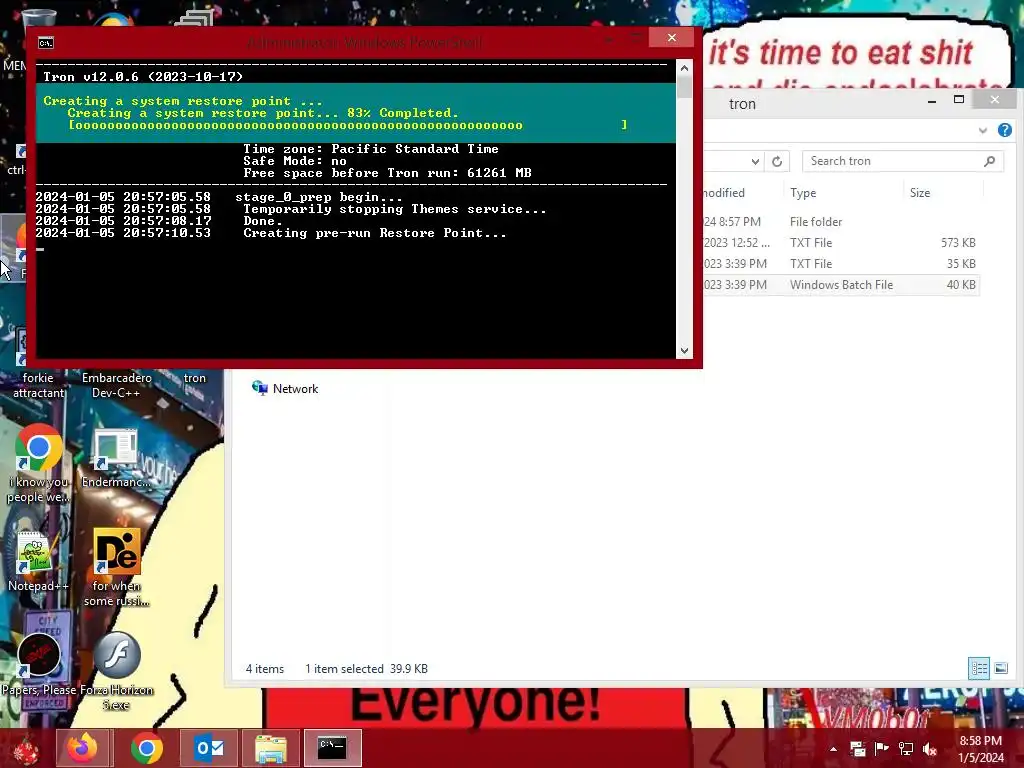Open network status tray icon
This screenshot has width=1024, height=768.
point(906,749)
